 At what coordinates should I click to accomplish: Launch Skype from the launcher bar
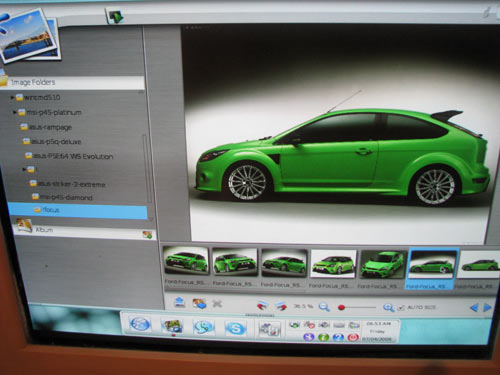coord(235,328)
